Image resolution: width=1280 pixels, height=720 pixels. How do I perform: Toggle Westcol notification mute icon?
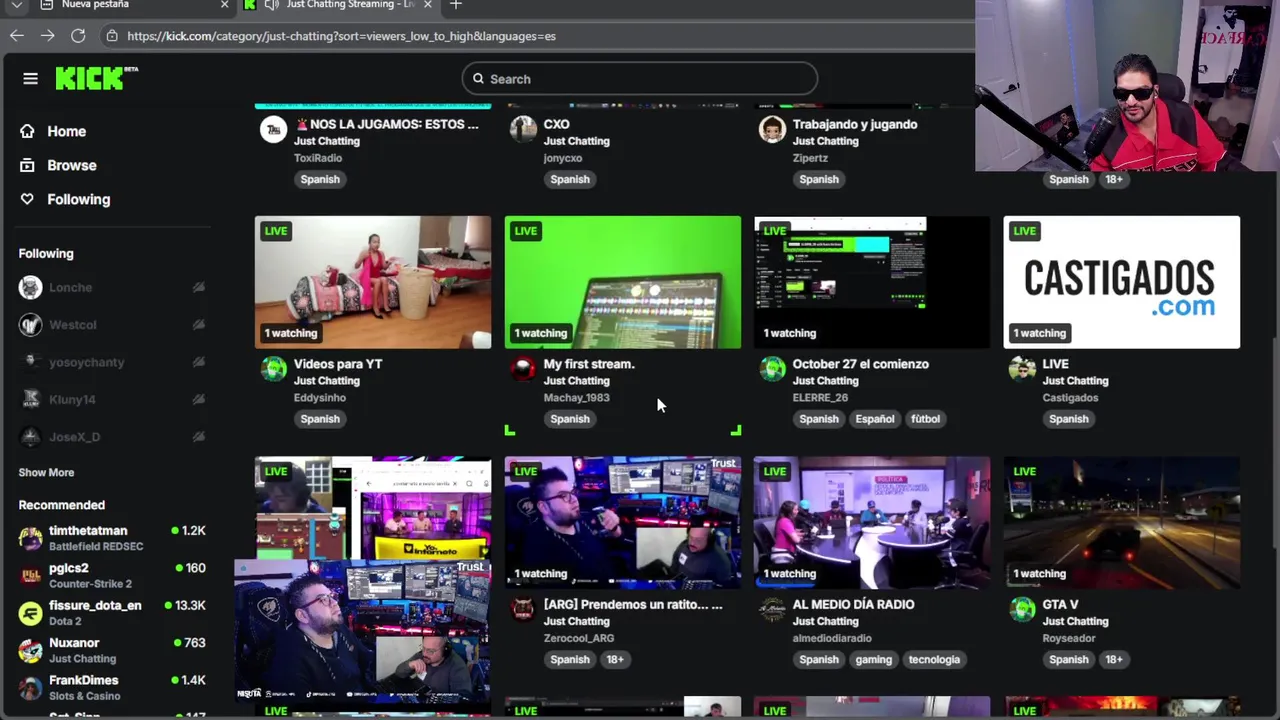click(198, 325)
